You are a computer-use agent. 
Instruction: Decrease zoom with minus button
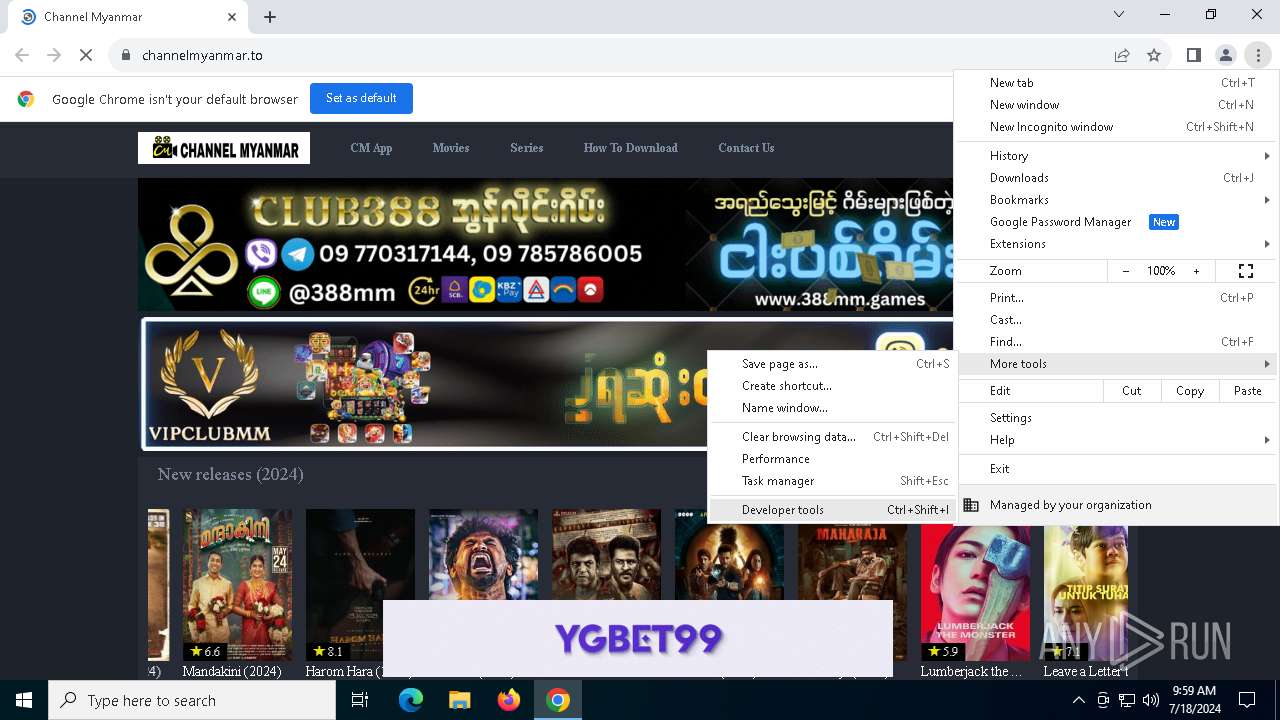(1126, 271)
